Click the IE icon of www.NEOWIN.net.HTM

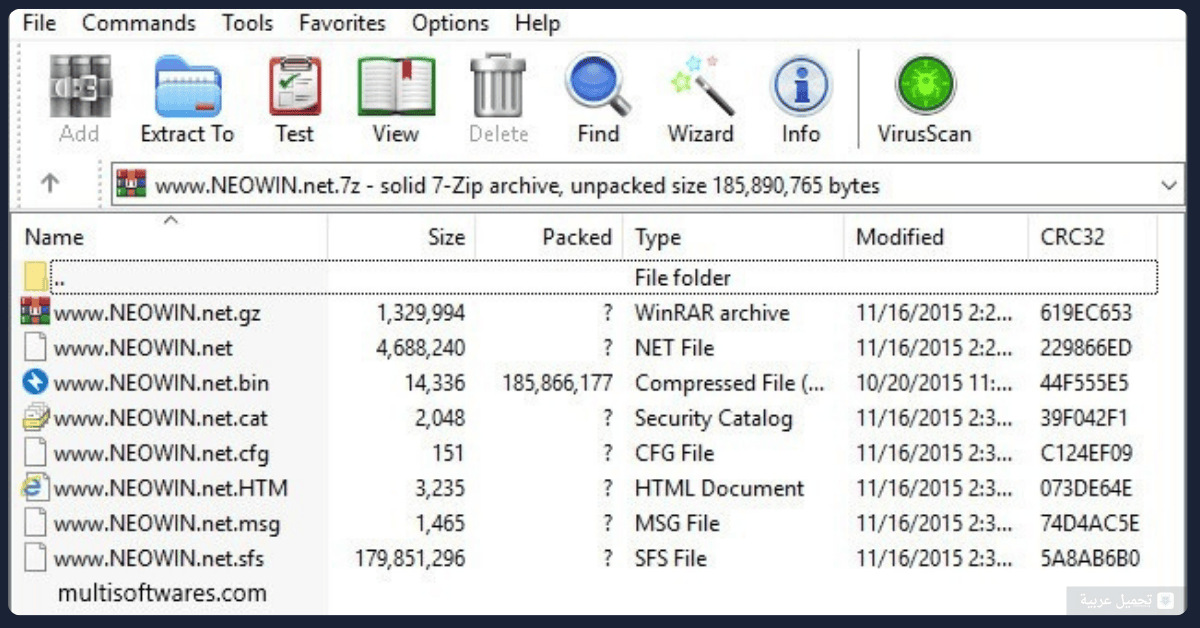click(35, 488)
